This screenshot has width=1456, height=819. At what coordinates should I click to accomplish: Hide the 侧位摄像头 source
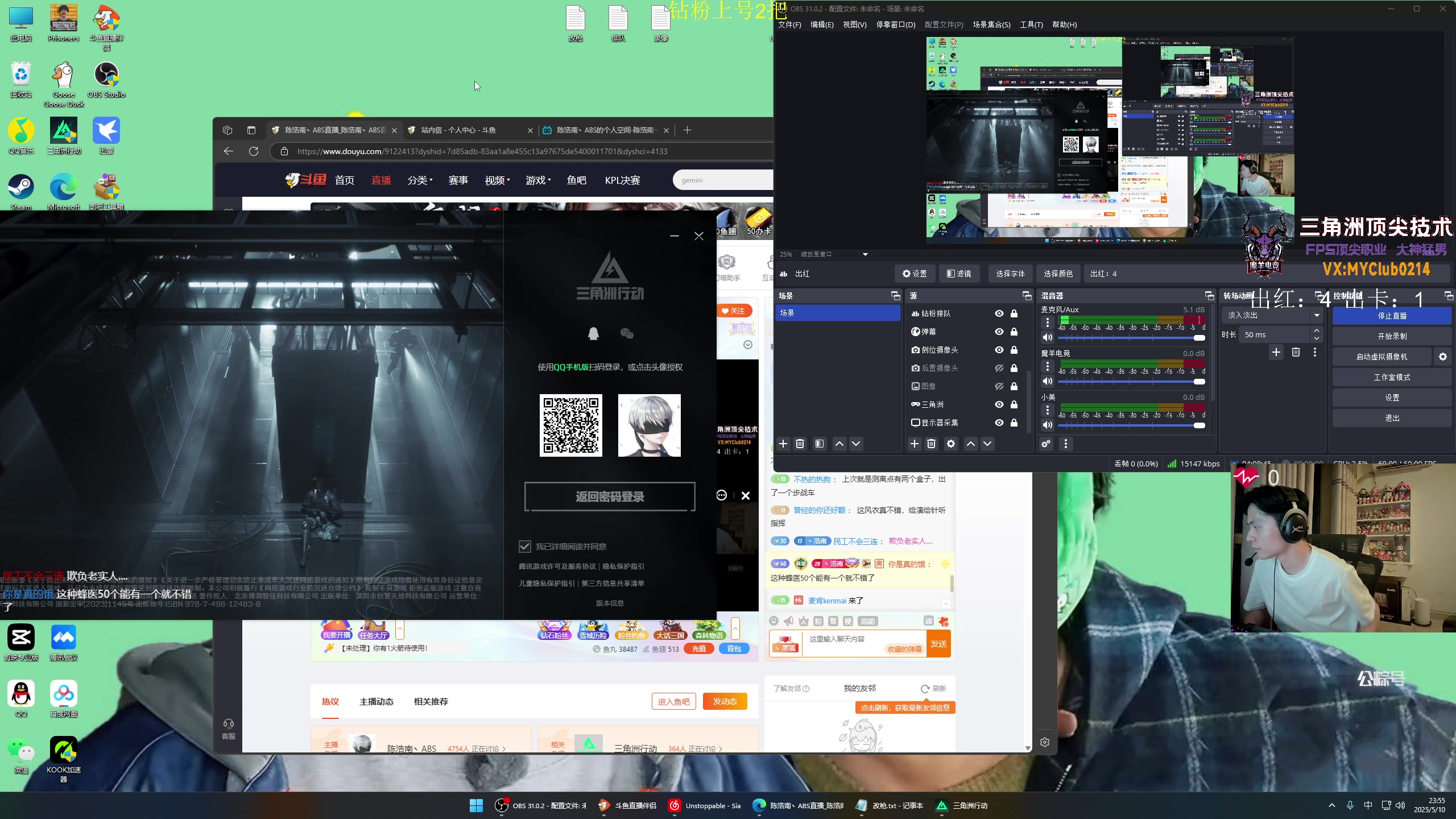click(x=999, y=350)
